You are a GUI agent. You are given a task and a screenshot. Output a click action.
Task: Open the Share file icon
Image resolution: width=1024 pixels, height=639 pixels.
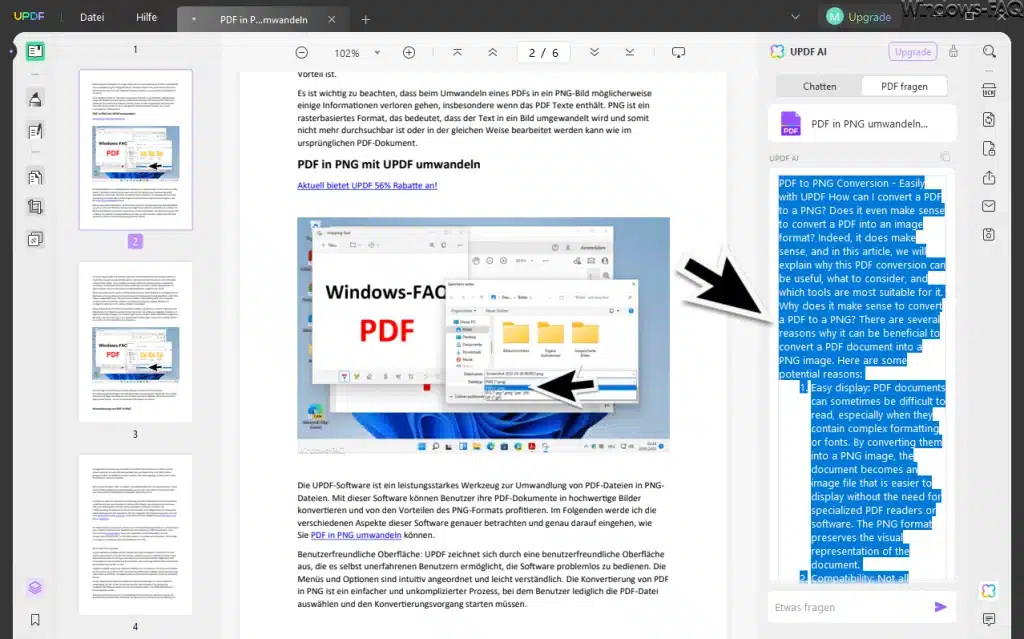pyautogui.click(x=989, y=178)
